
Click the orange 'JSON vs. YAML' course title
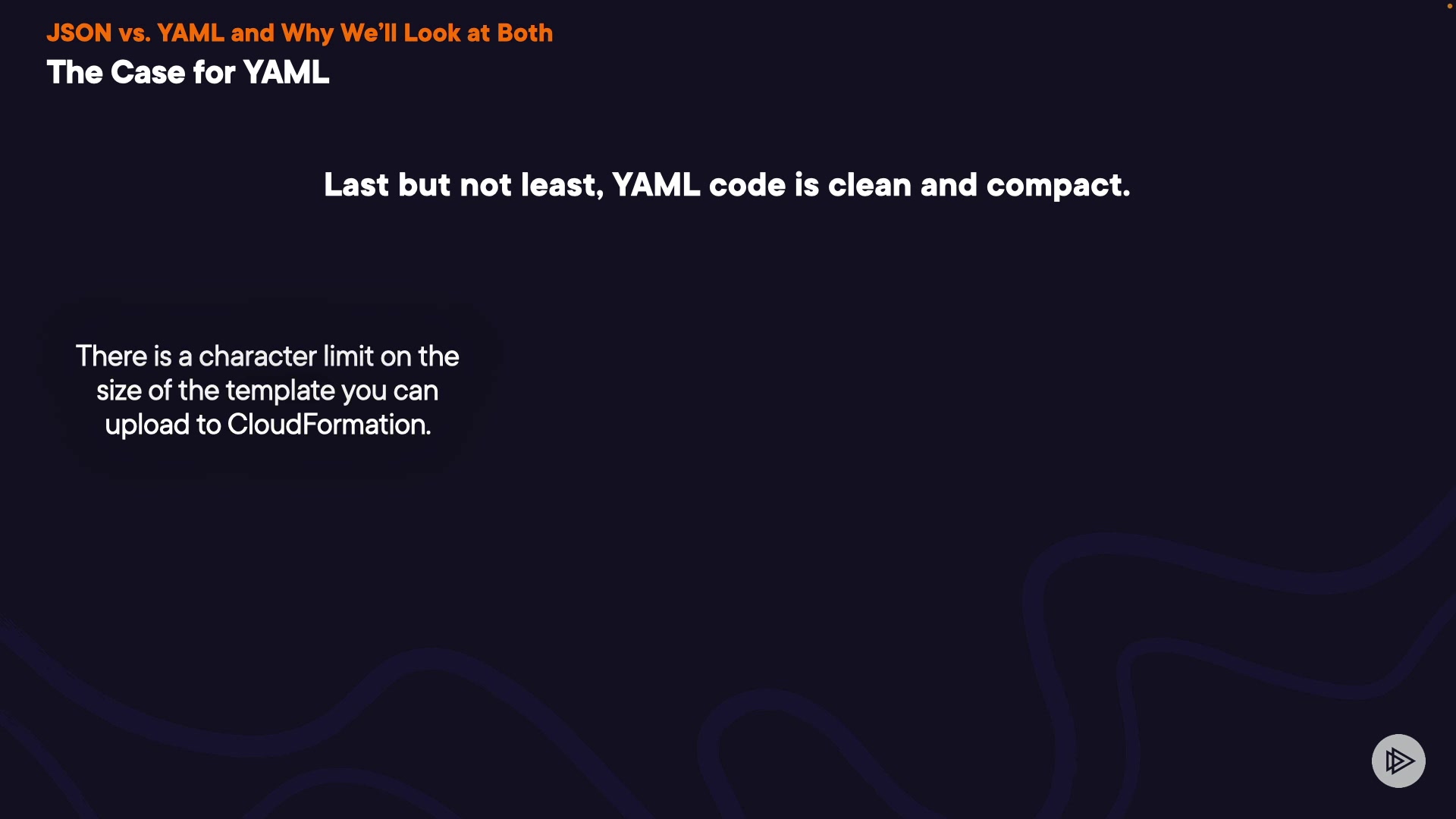[299, 33]
